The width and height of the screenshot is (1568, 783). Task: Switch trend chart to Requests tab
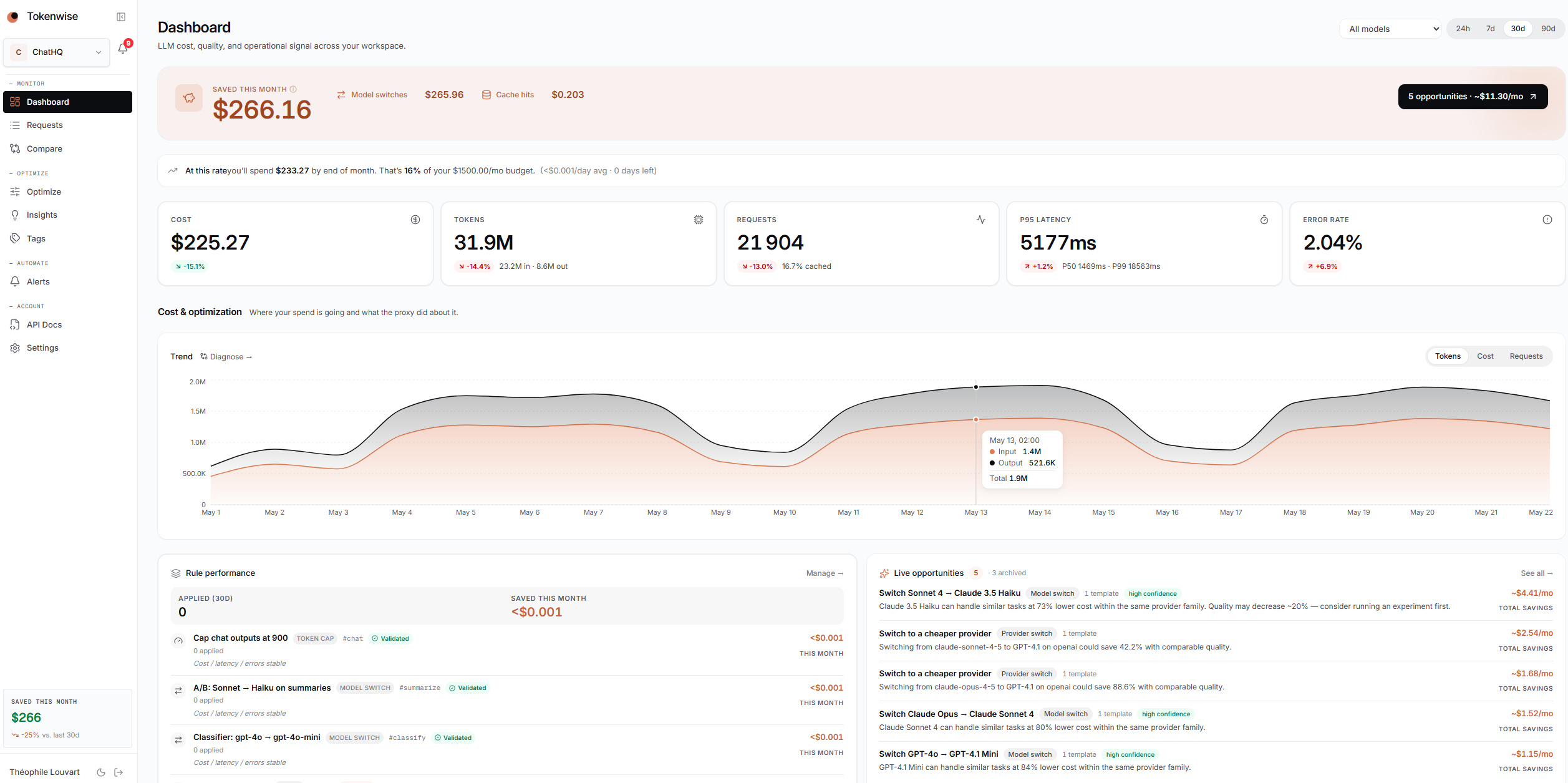1526,356
